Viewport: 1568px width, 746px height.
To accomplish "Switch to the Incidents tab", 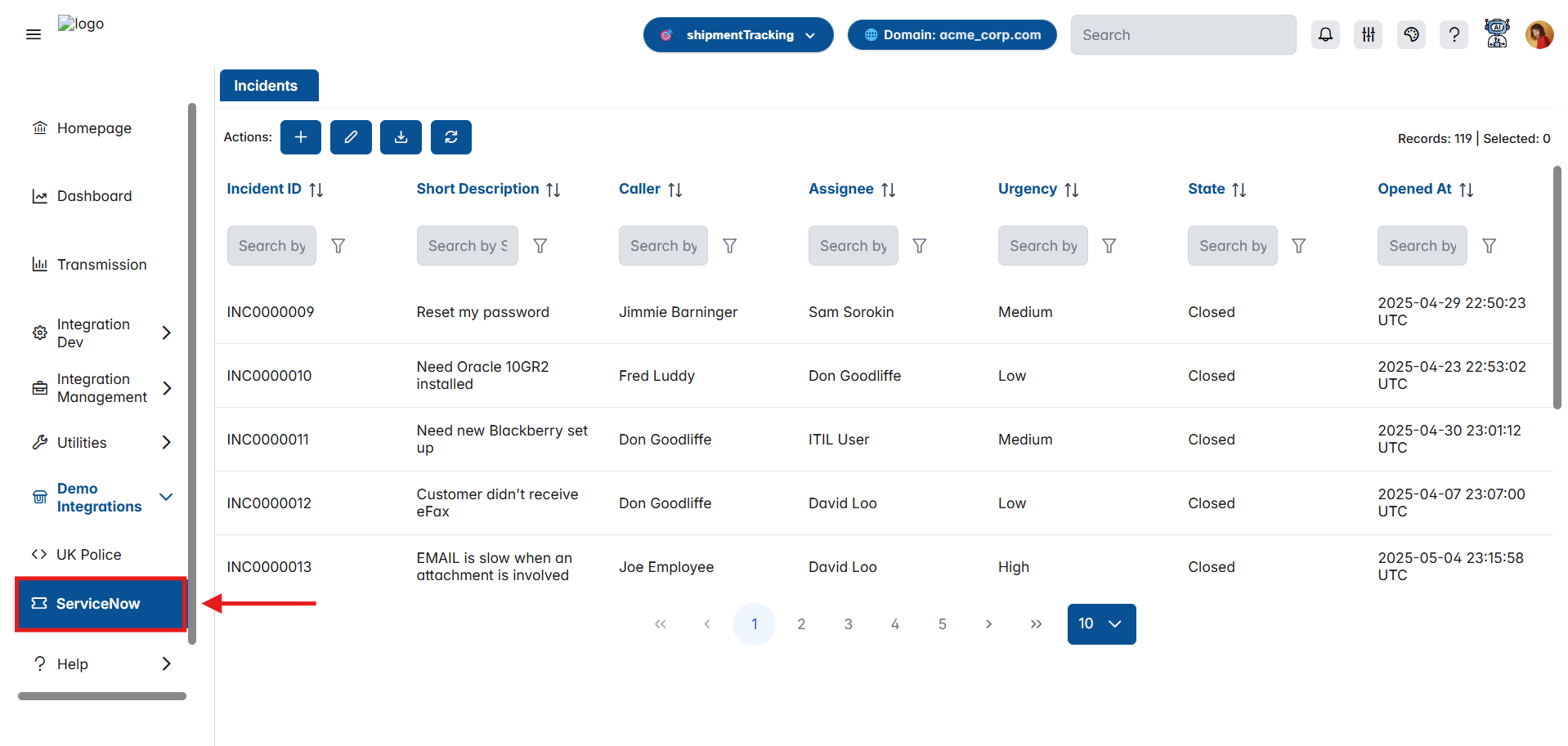I will tap(268, 85).
